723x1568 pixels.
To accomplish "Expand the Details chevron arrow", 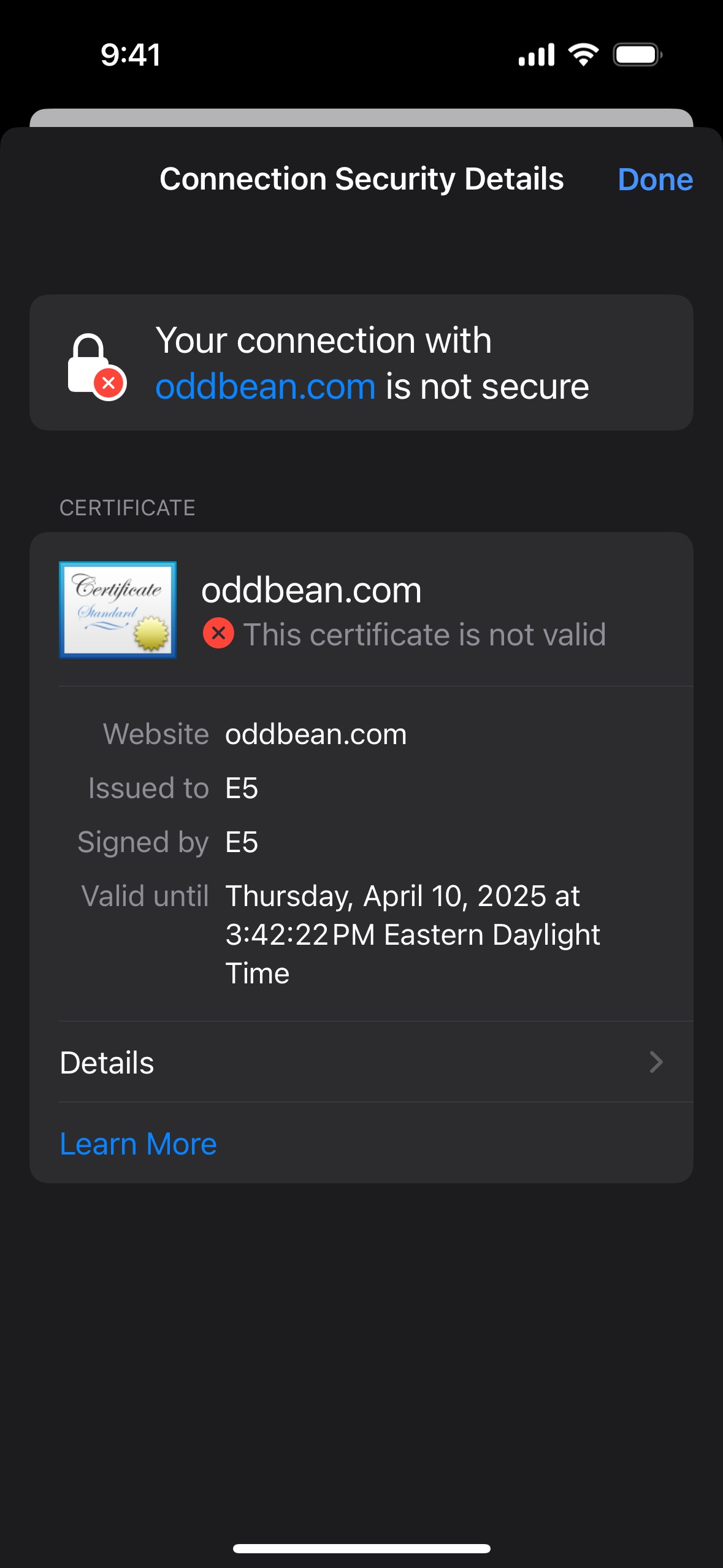I will (656, 1062).
